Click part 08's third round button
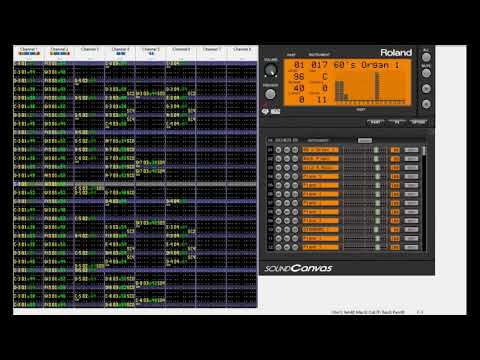Screen dimensions: 480x360 click(x=295, y=212)
